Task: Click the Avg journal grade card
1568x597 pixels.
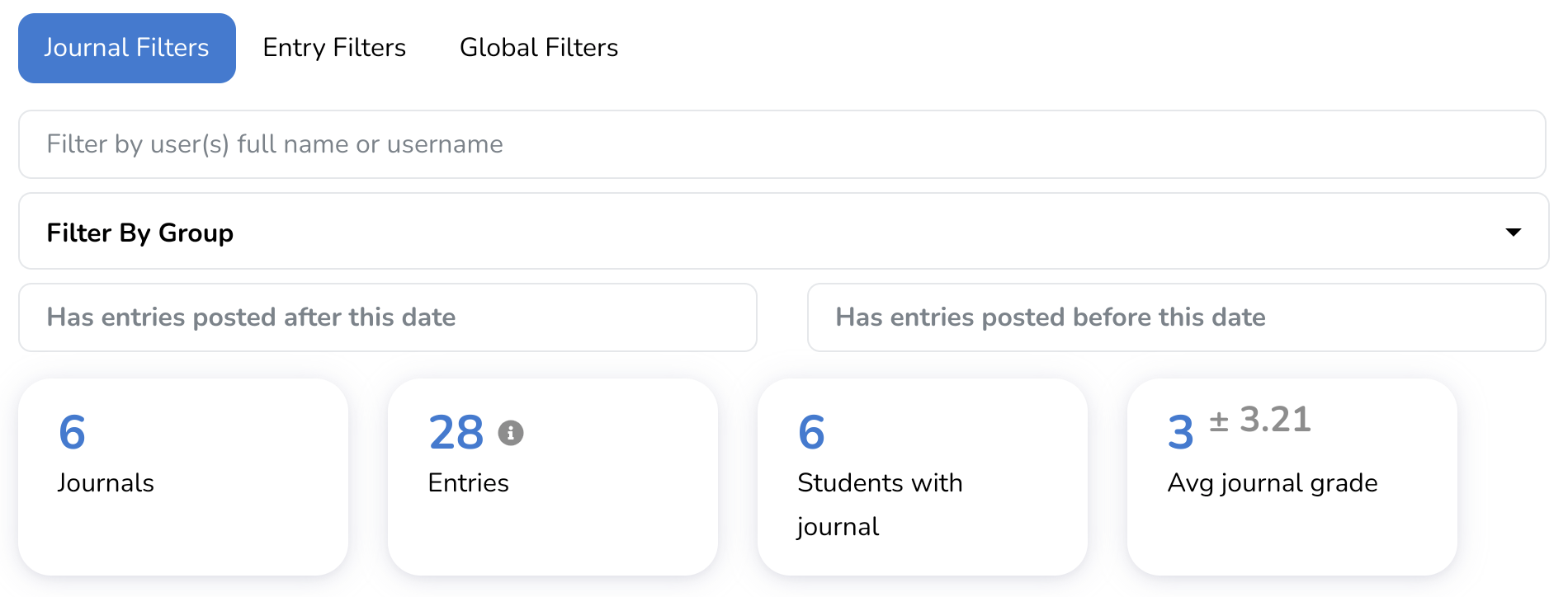Action: click(x=1292, y=477)
